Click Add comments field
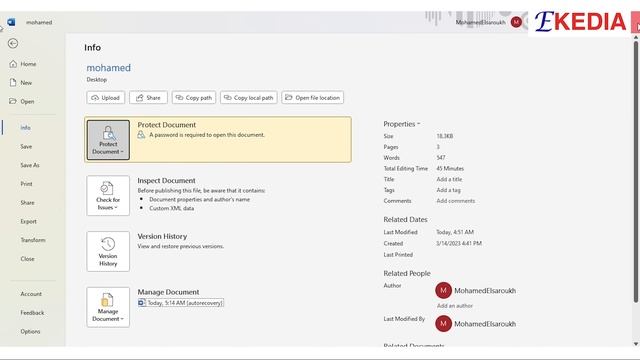Image resolution: width=640 pixels, height=360 pixels. [x=456, y=201]
